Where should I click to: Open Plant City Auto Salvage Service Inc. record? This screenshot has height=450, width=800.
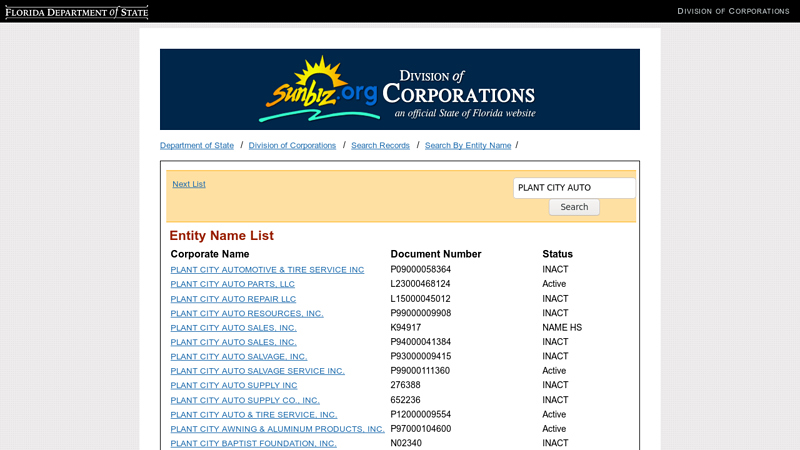[x=258, y=371]
